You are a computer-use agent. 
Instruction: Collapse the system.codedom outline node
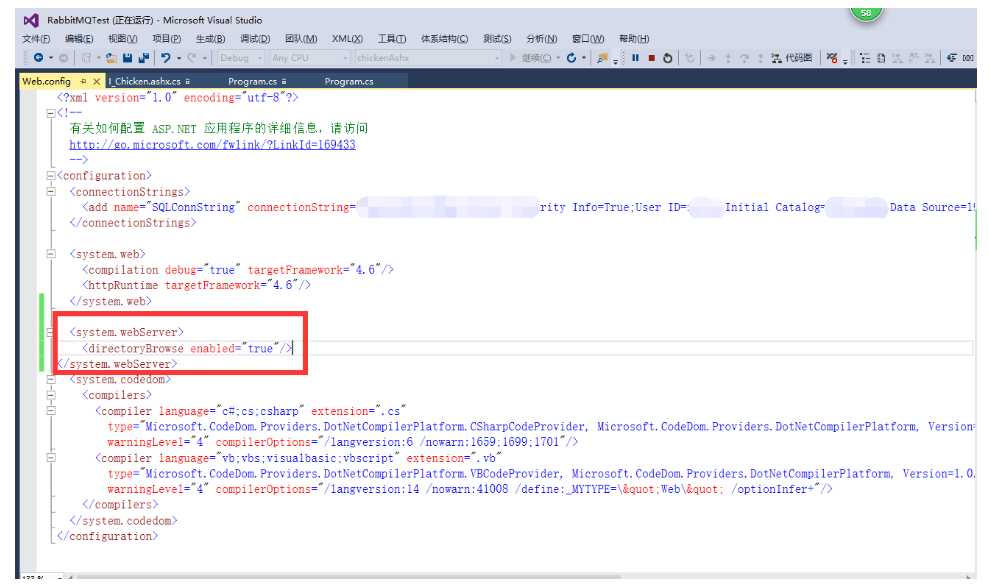coord(50,380)
